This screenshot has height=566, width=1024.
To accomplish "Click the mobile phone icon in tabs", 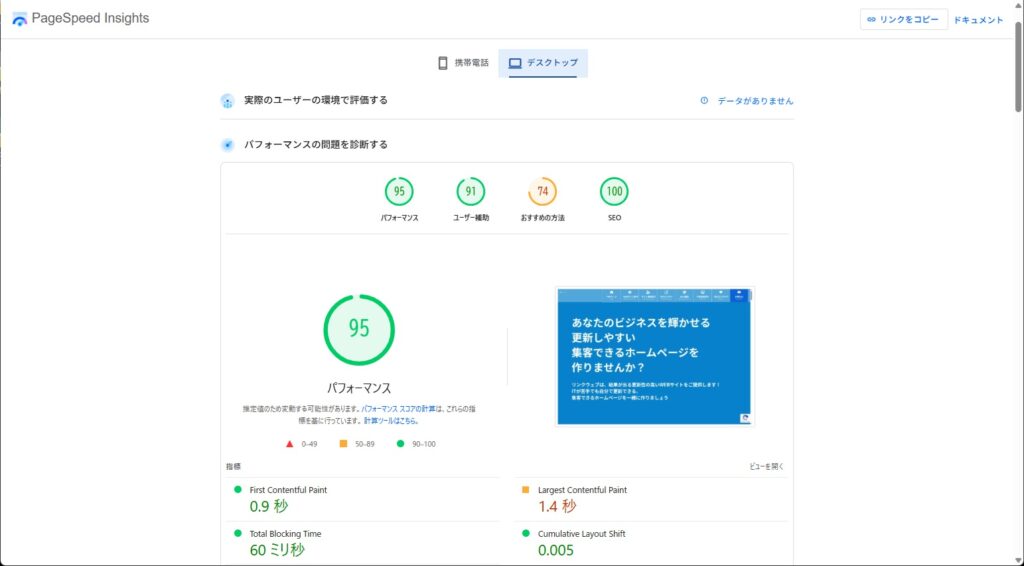I will [442, 63].
